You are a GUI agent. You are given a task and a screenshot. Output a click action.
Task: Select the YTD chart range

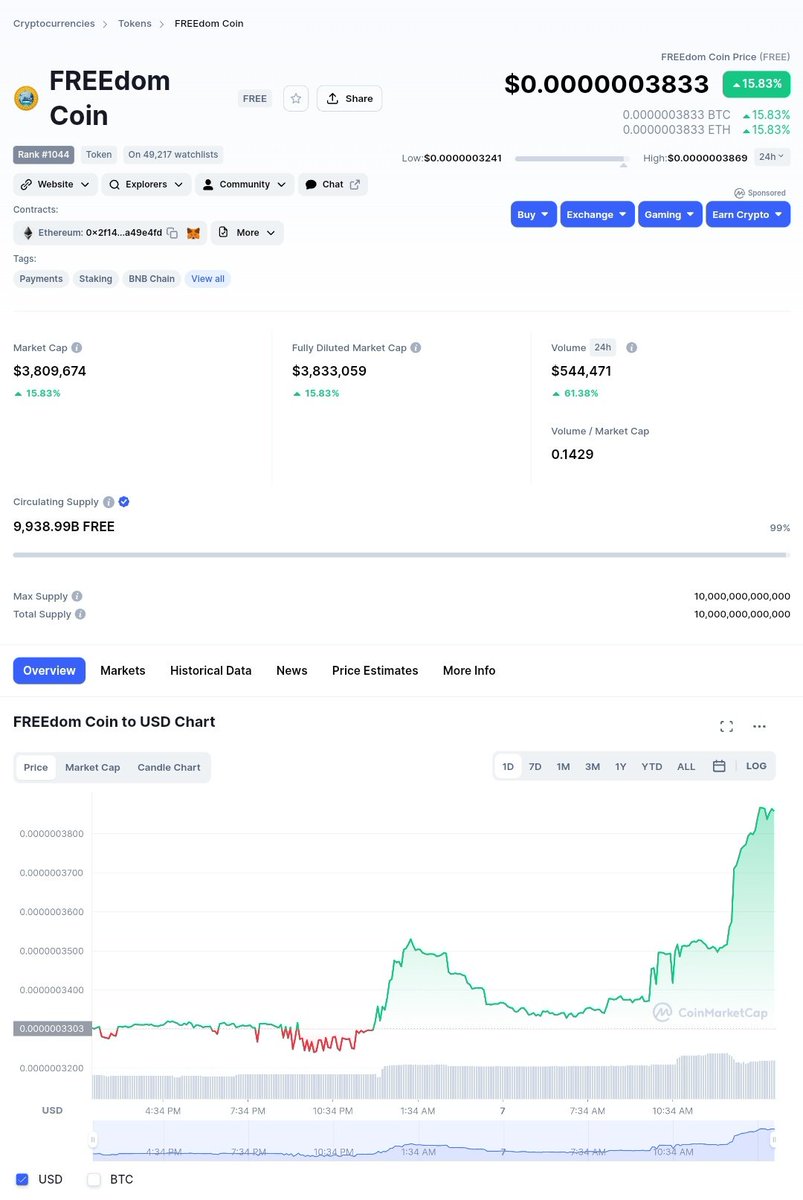652,766
